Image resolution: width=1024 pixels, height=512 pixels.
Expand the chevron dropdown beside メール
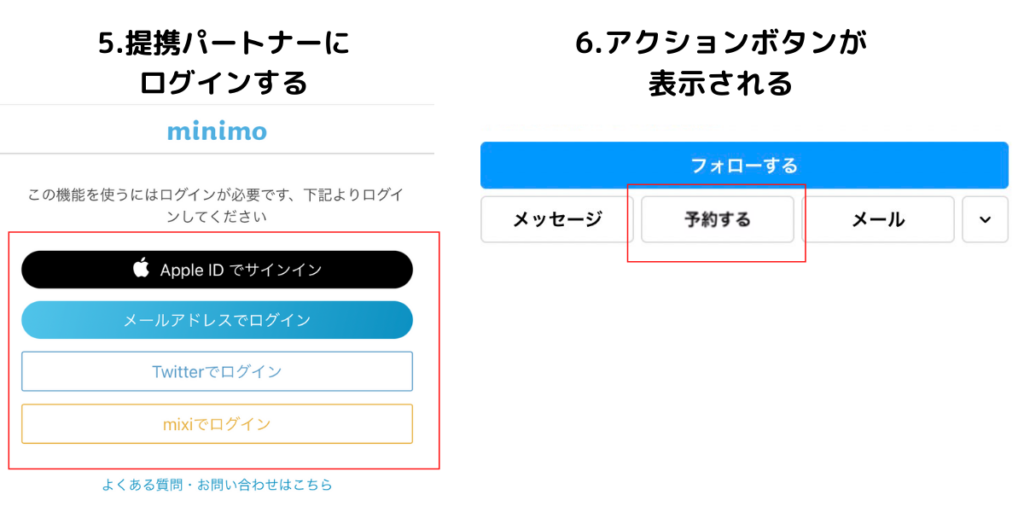pos(985,219)
